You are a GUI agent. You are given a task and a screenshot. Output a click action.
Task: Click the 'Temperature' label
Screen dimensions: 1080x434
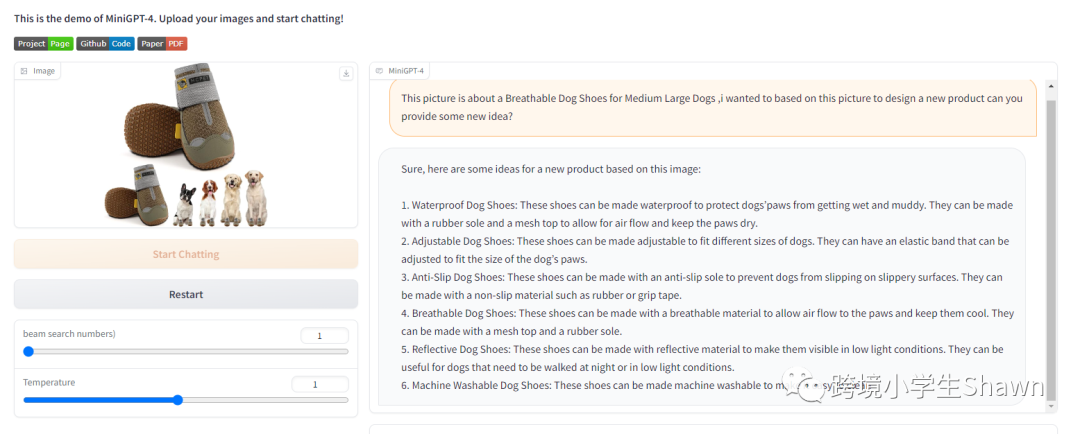pyautogui.click(x=49, y=382)
